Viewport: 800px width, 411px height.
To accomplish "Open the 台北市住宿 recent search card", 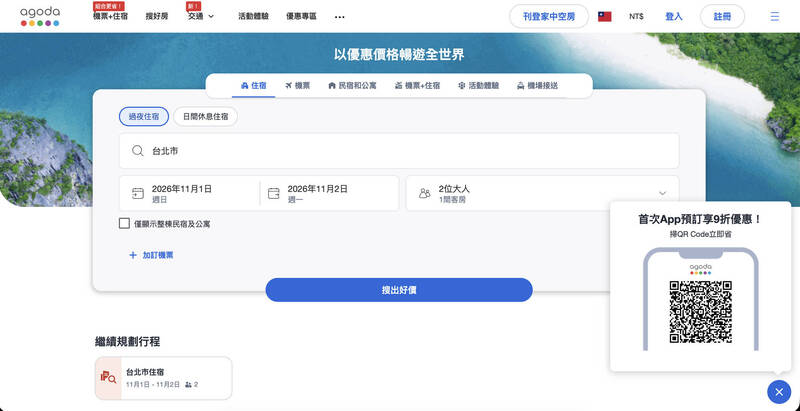I will [x=163, y=378].
